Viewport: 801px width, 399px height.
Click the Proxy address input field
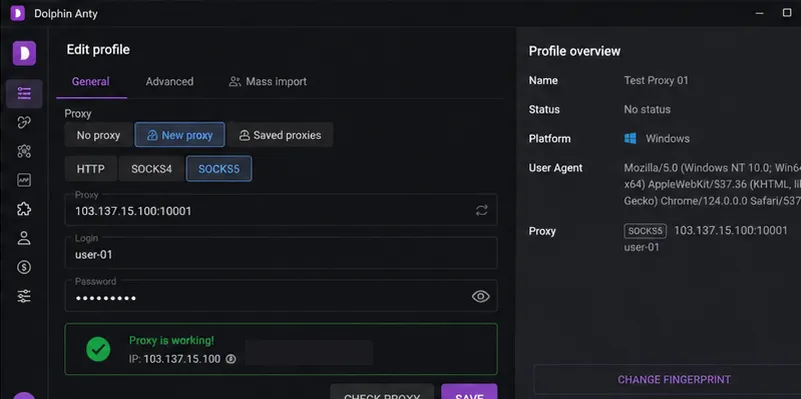point(281,210)
